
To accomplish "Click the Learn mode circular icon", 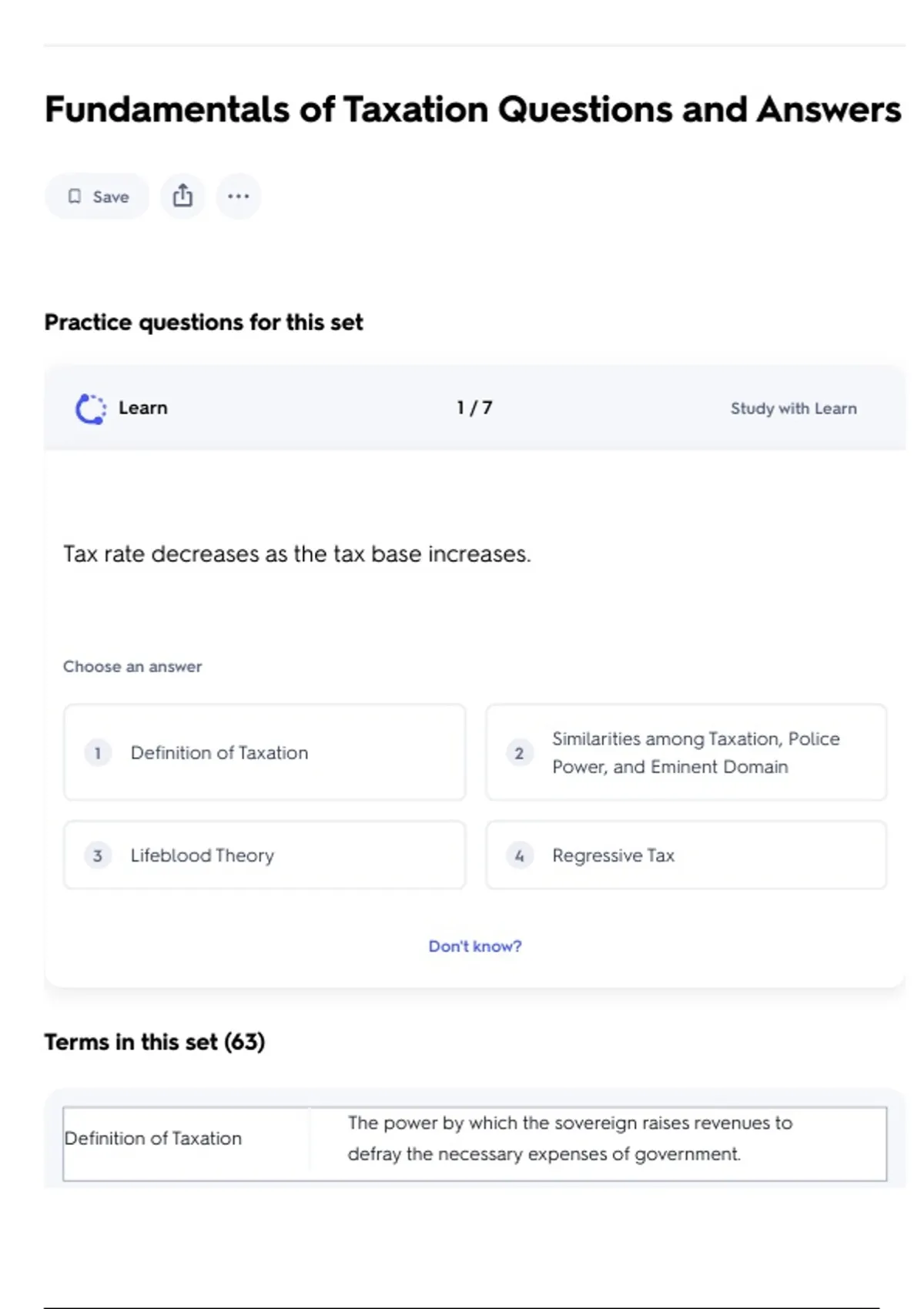I will click(90, 409).
